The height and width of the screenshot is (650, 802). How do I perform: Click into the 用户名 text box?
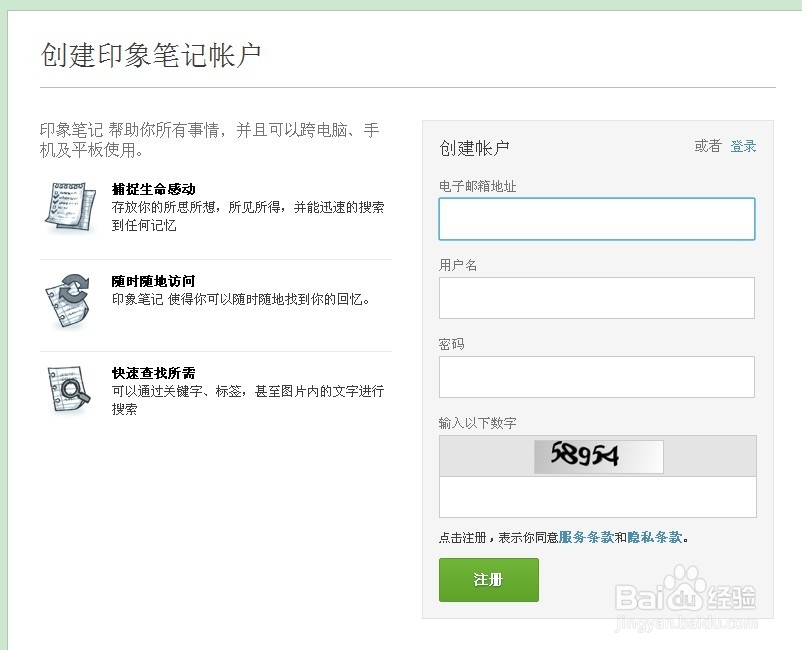597,298
